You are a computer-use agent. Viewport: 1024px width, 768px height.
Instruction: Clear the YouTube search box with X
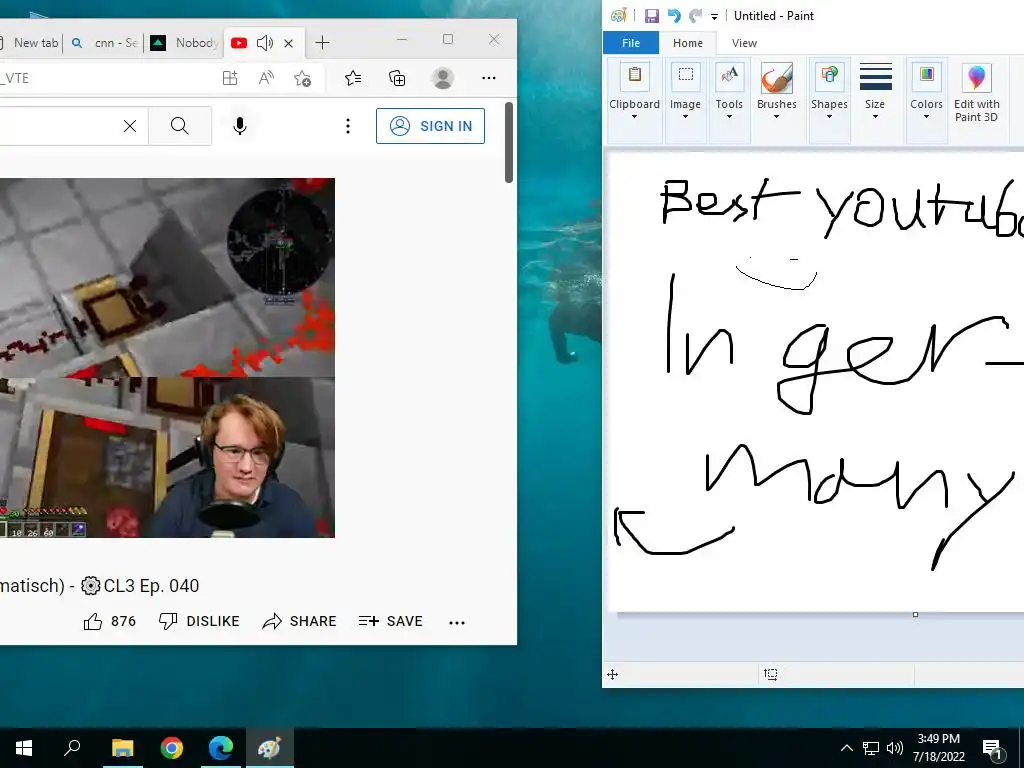(x=130, y=126)
